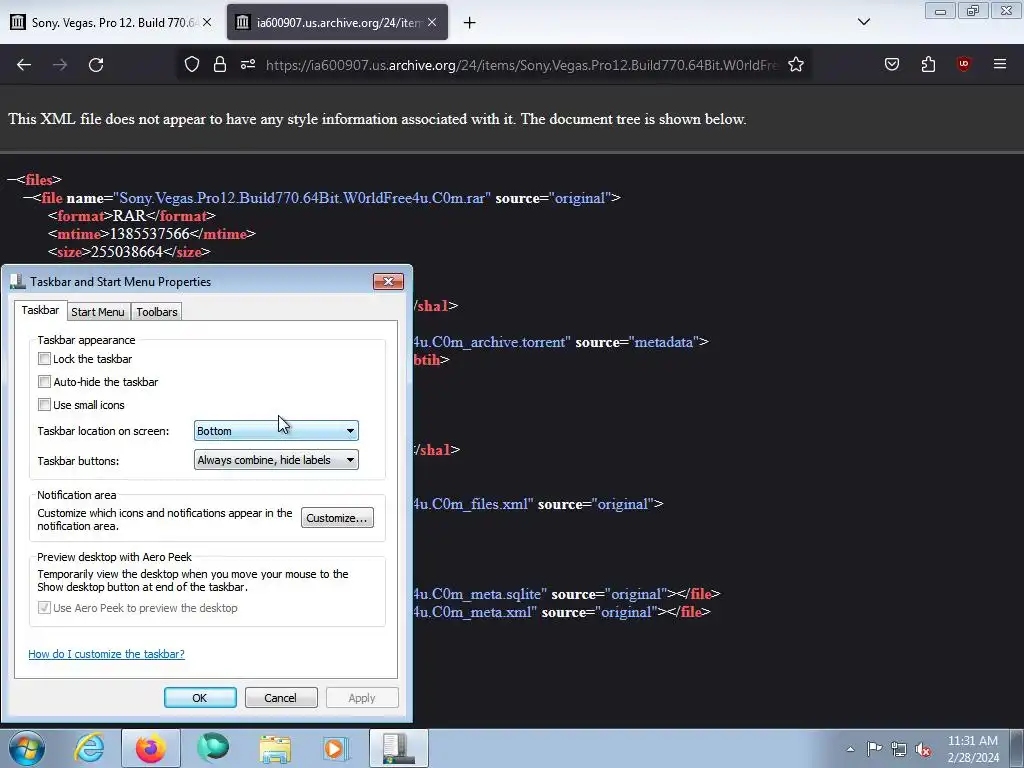Open the list all tabs chevron
Screen dimensions: 1024x768
tap(863, 22)
